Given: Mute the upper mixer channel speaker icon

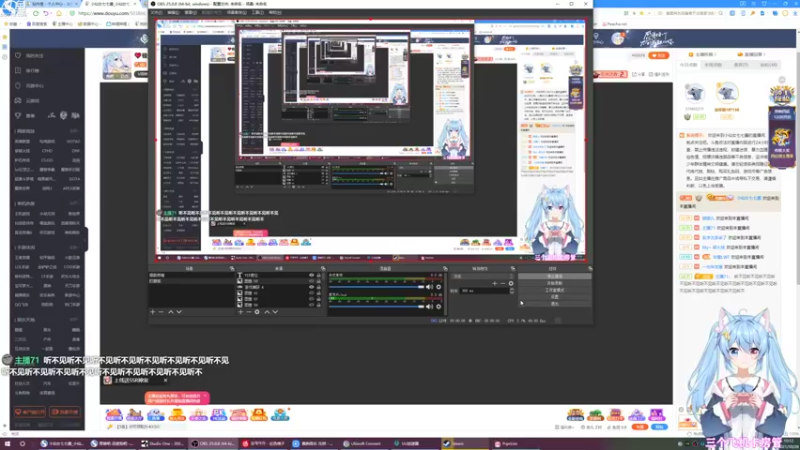Looking at the screenshot, I should pos(430,287).
